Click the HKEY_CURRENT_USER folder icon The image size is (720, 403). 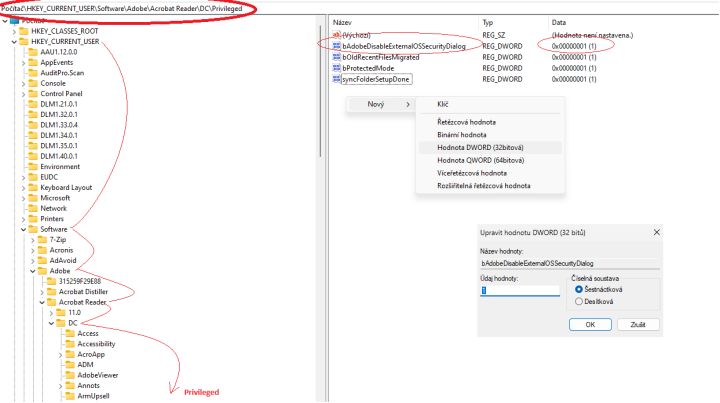coord(23,42)
